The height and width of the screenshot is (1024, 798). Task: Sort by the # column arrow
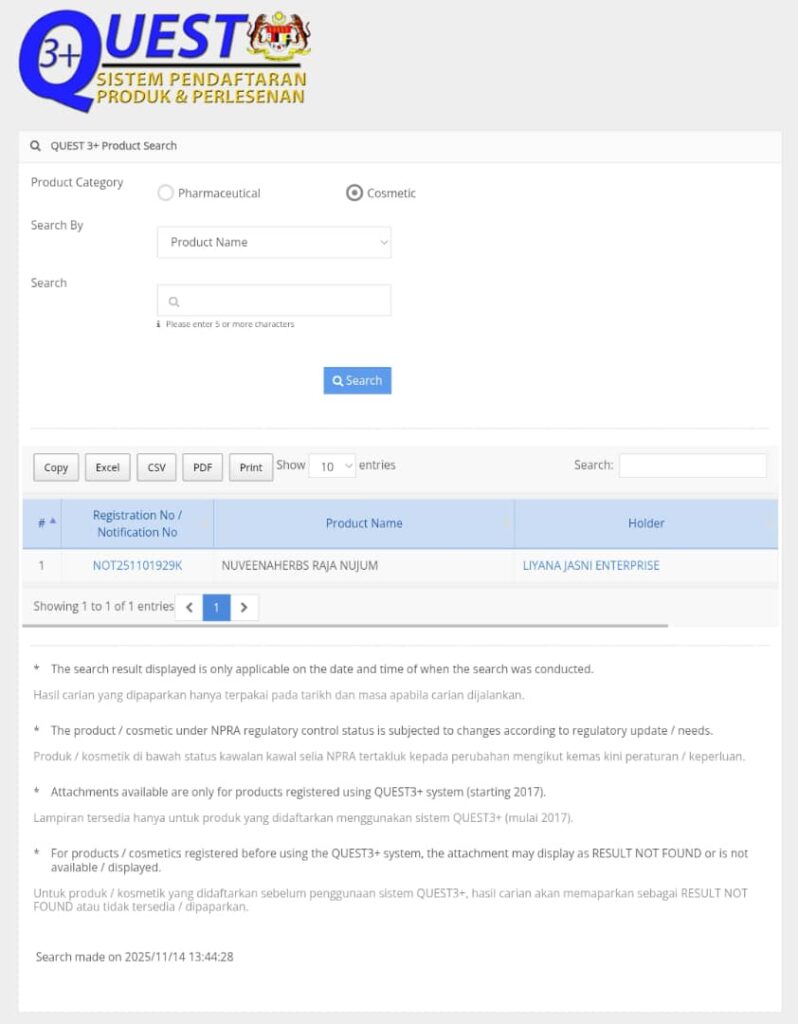click(x=52, y=523)
